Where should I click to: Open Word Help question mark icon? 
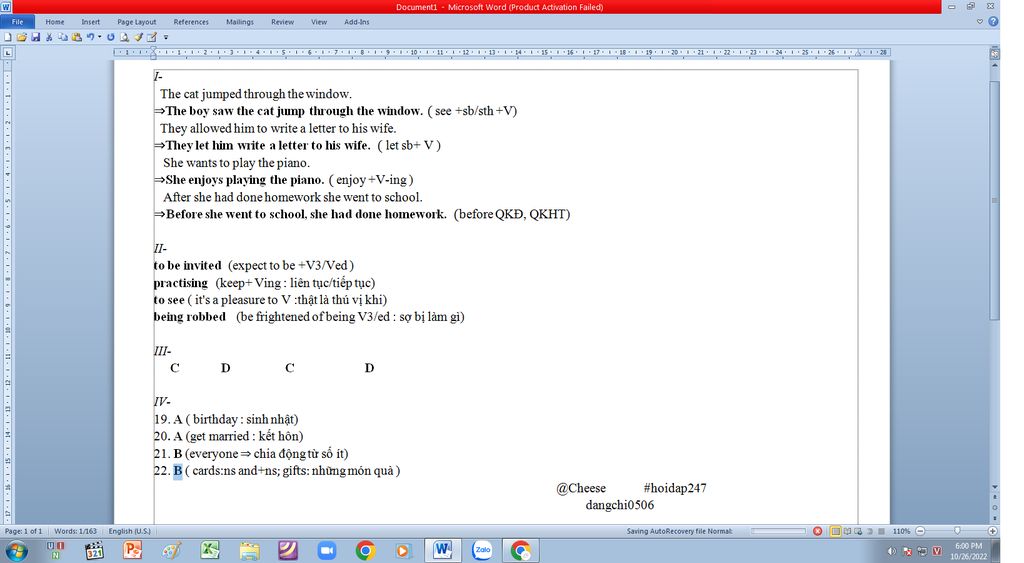(993, 22)
